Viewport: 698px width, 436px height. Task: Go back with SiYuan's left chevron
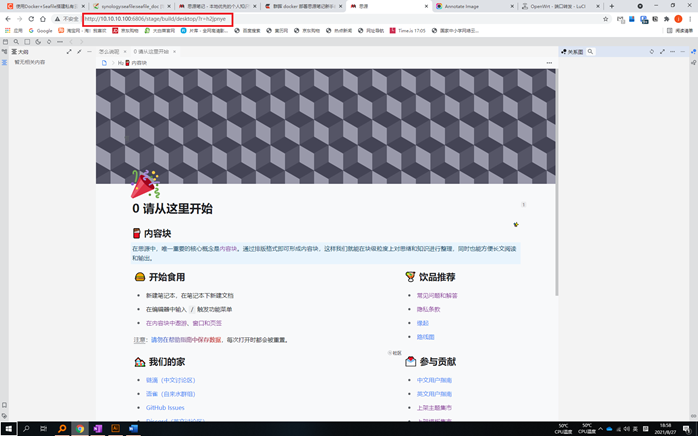click(71, 42)
